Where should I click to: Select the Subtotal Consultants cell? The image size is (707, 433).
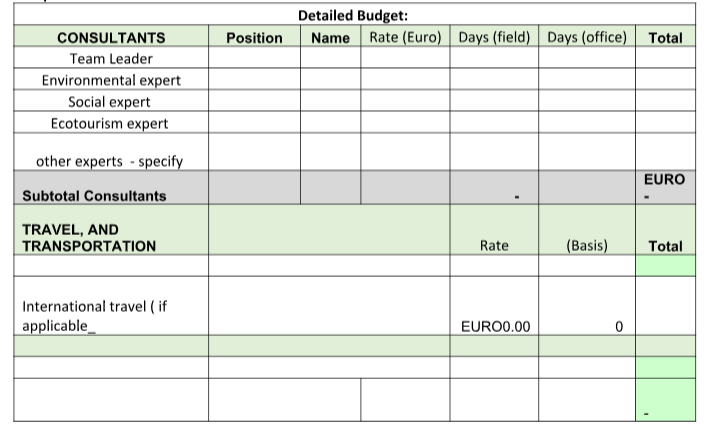111,188
